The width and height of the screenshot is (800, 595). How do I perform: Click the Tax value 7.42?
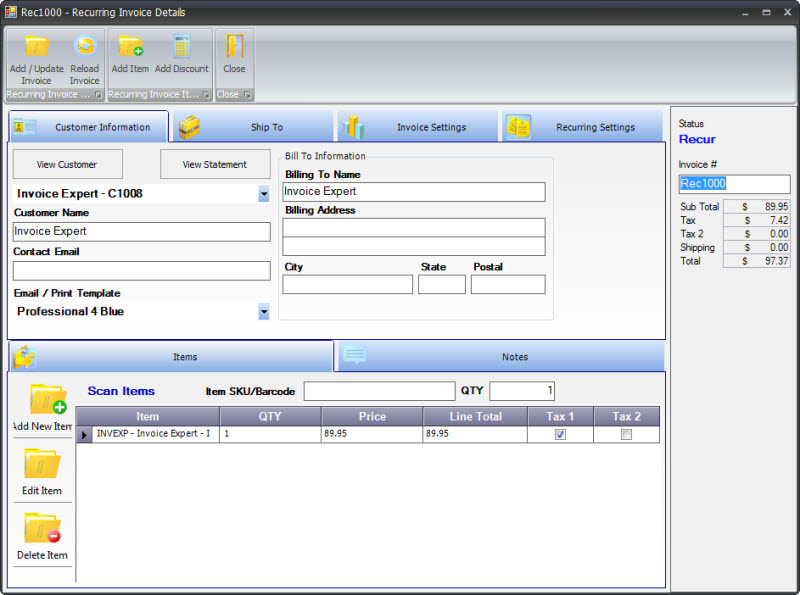pos(757,220)
